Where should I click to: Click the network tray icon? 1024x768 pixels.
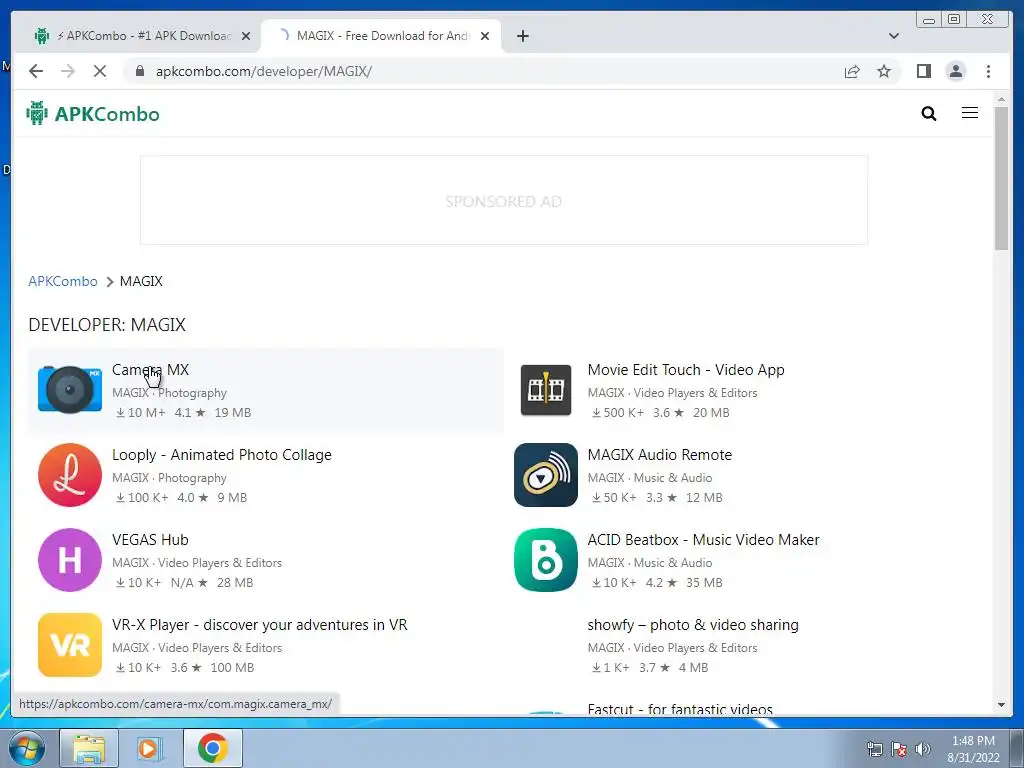[x=874, y=749]
